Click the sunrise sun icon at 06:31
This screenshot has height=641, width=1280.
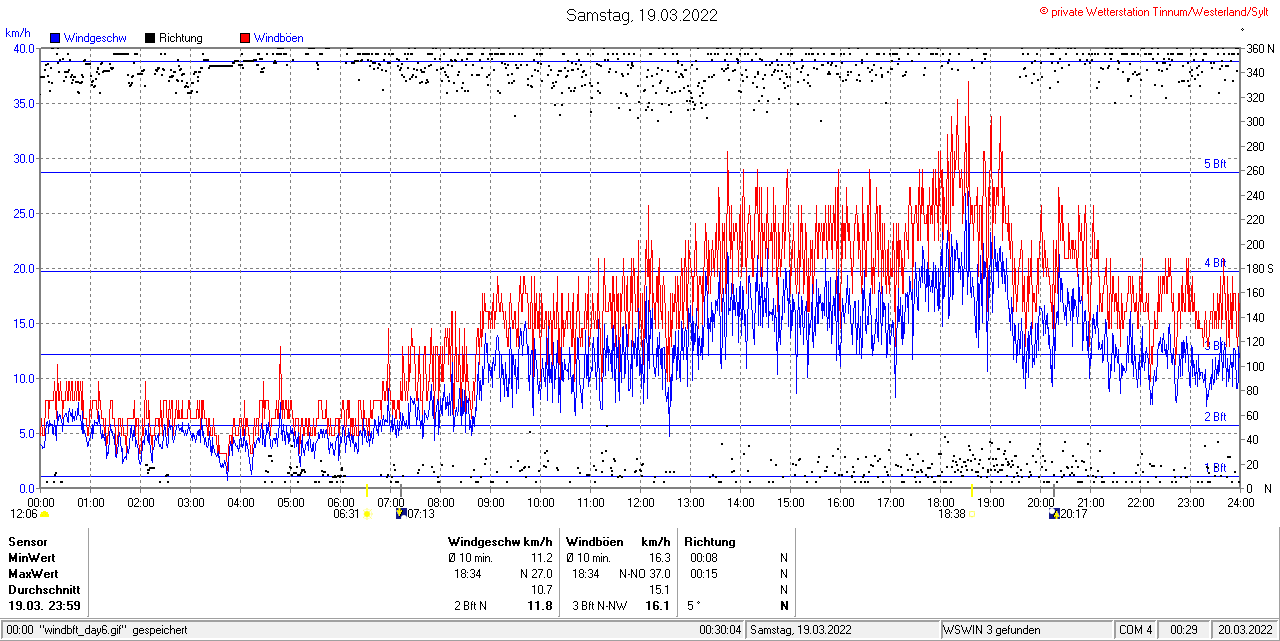point(367,514)
